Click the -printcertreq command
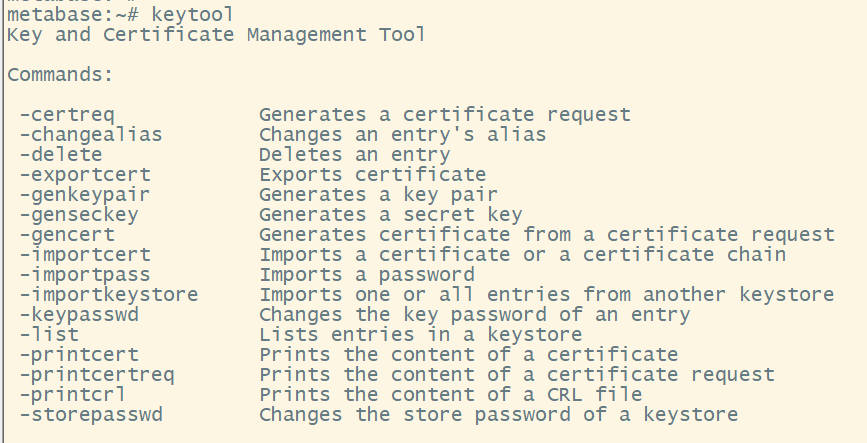Image resolution: width=867 pixels, height=443 pixels. [95, 375]
